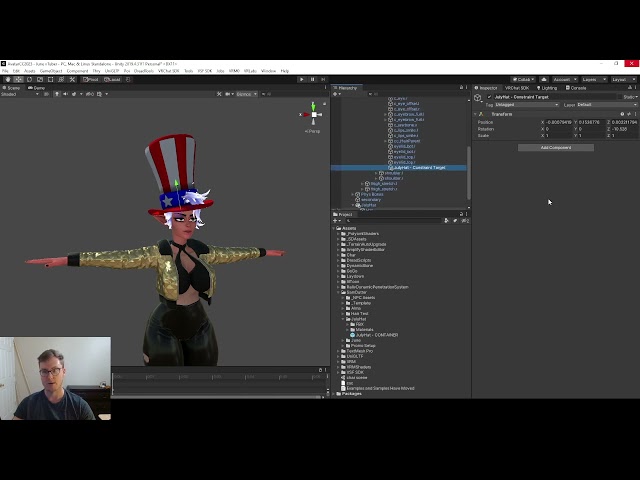Click the Inspector panel lock icon
Viewport: 640px width, 480px height.
click(x=630, y=88)
